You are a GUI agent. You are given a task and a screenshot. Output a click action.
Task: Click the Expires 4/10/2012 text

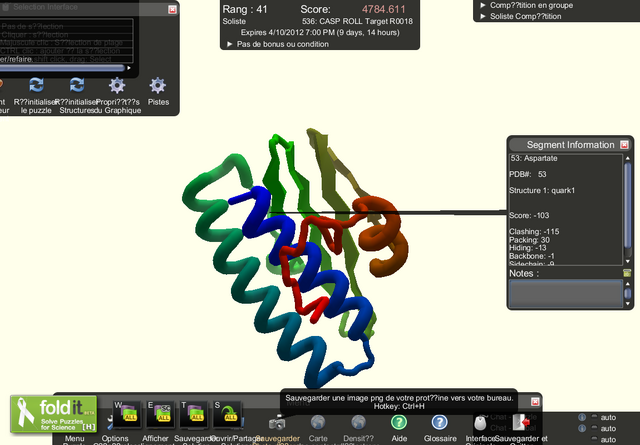pos(320,32)
